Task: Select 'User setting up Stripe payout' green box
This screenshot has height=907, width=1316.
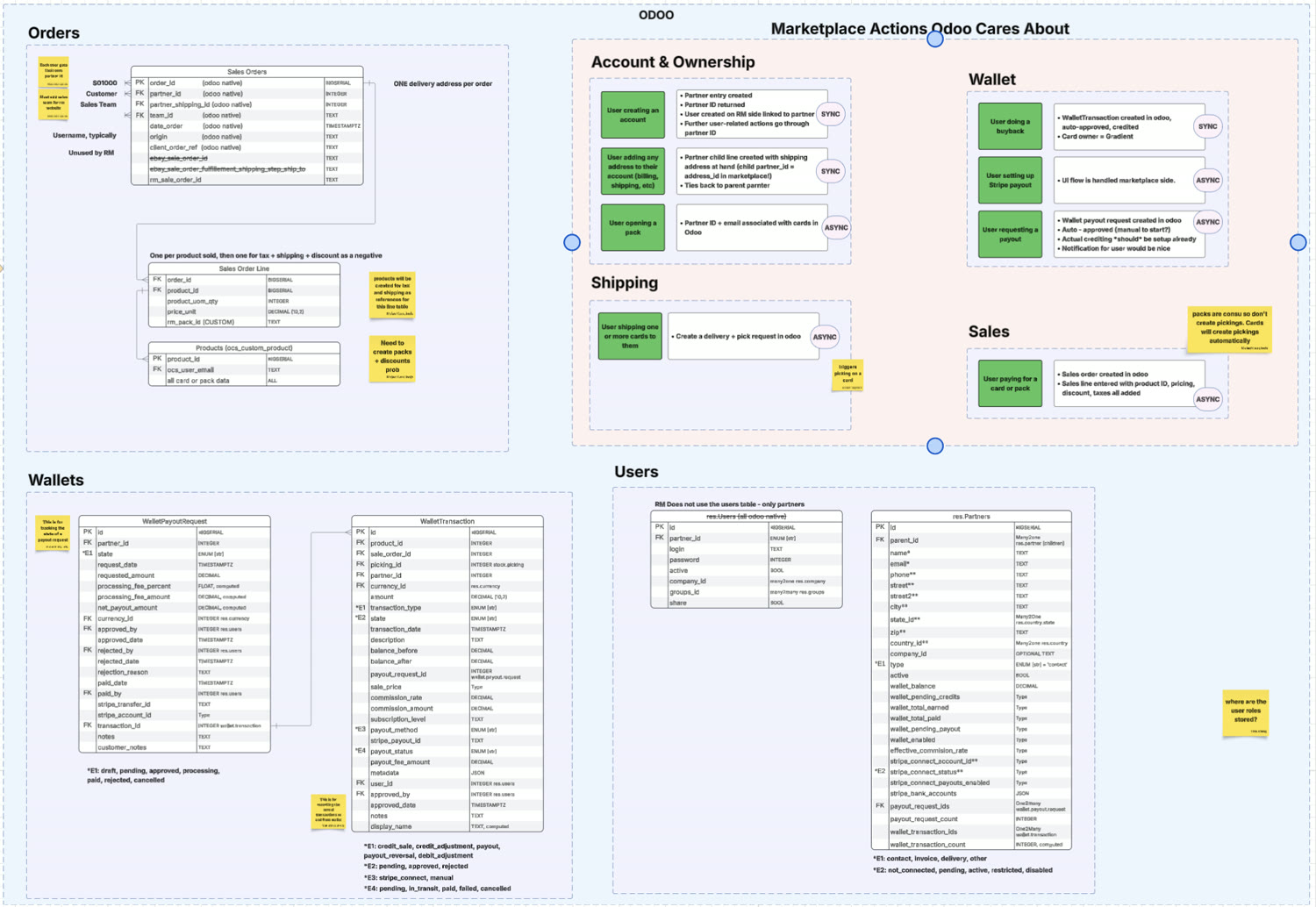Action: pos(1010,180)
